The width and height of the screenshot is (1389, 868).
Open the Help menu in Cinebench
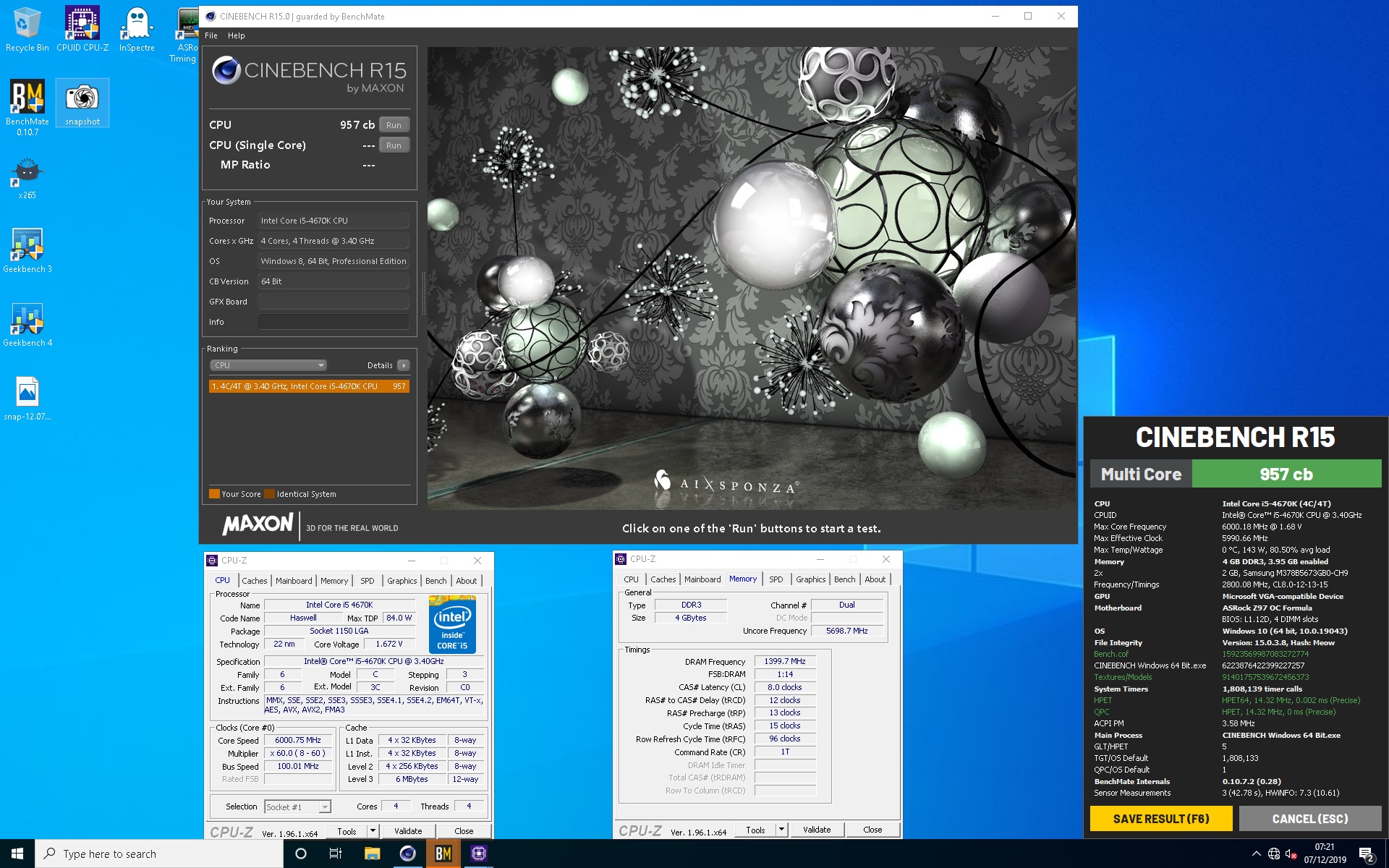(x=237, y=35)
